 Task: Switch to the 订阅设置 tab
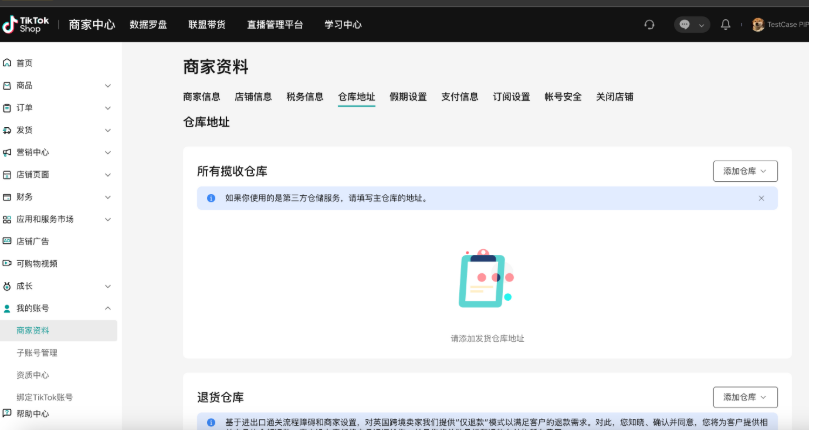[511, 97]
